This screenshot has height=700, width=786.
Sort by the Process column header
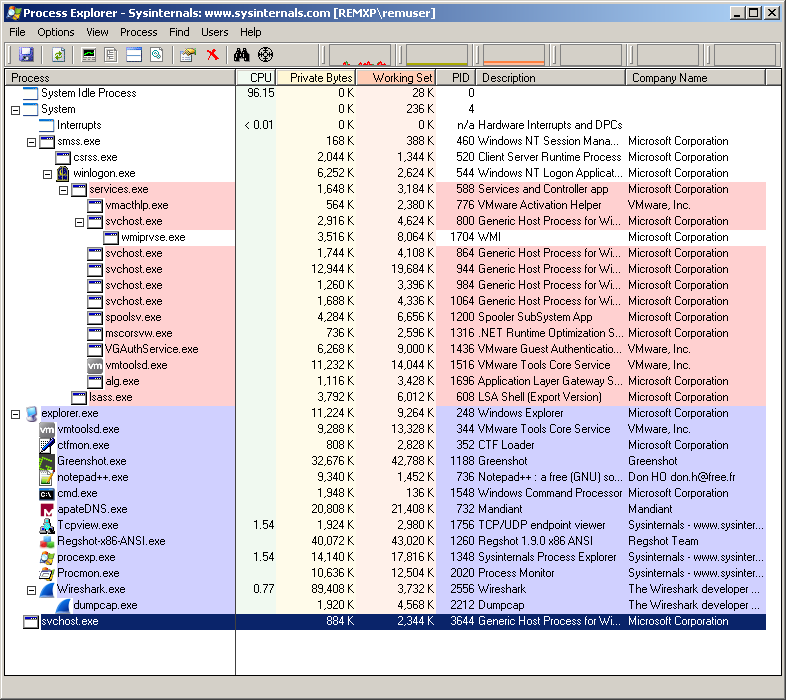(120, 78)
